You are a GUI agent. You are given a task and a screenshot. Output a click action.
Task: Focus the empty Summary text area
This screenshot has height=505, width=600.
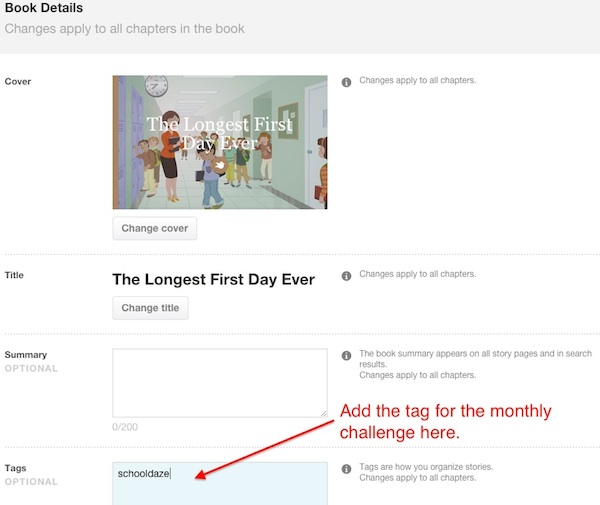219,381
